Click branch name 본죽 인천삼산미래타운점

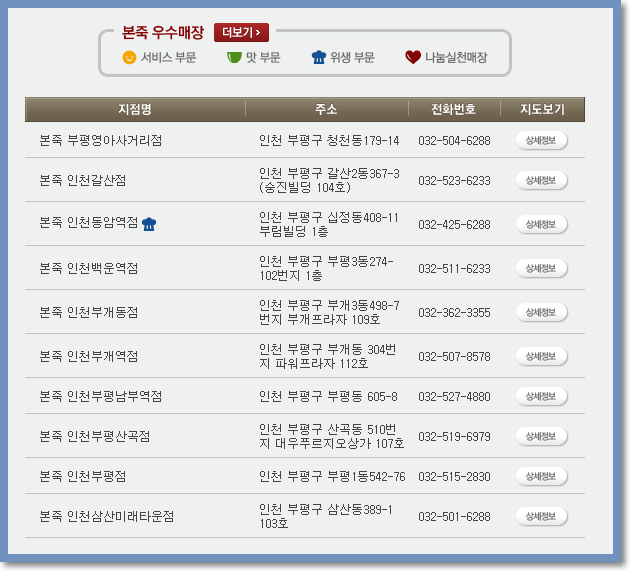(x=106, y=516)
